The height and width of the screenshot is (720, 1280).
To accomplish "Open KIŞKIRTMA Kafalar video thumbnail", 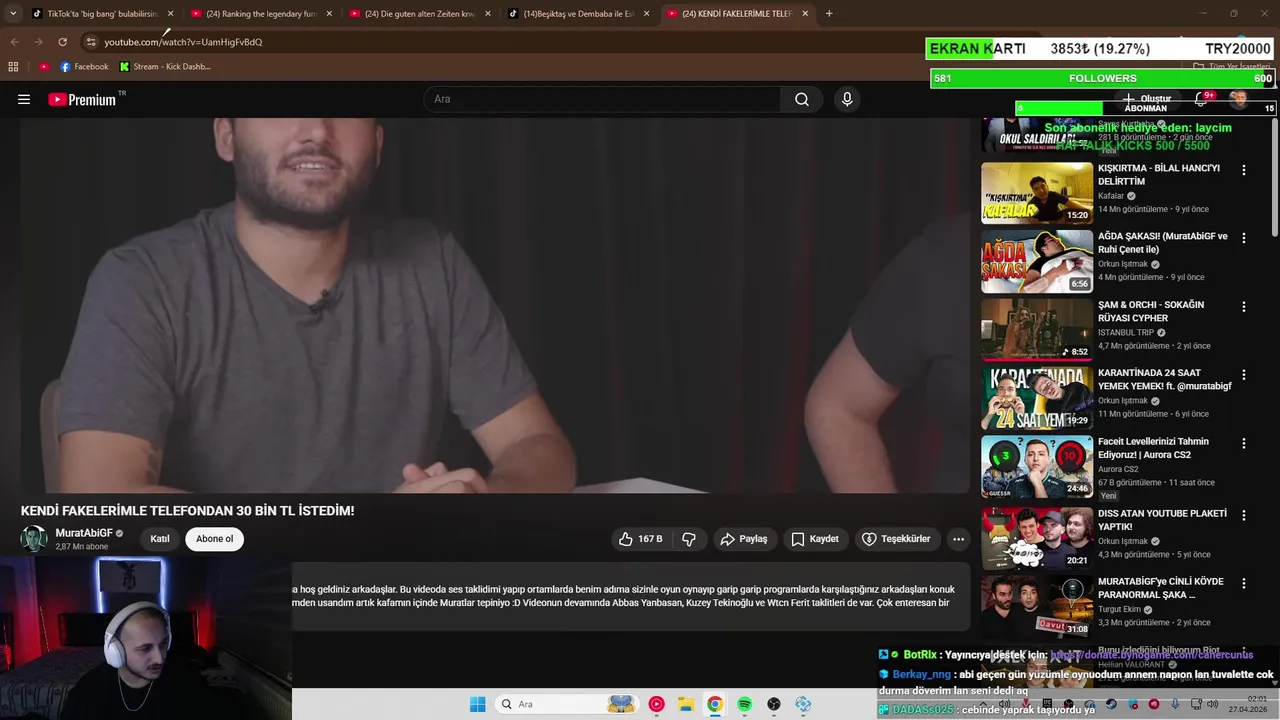I will point(1037,193).
